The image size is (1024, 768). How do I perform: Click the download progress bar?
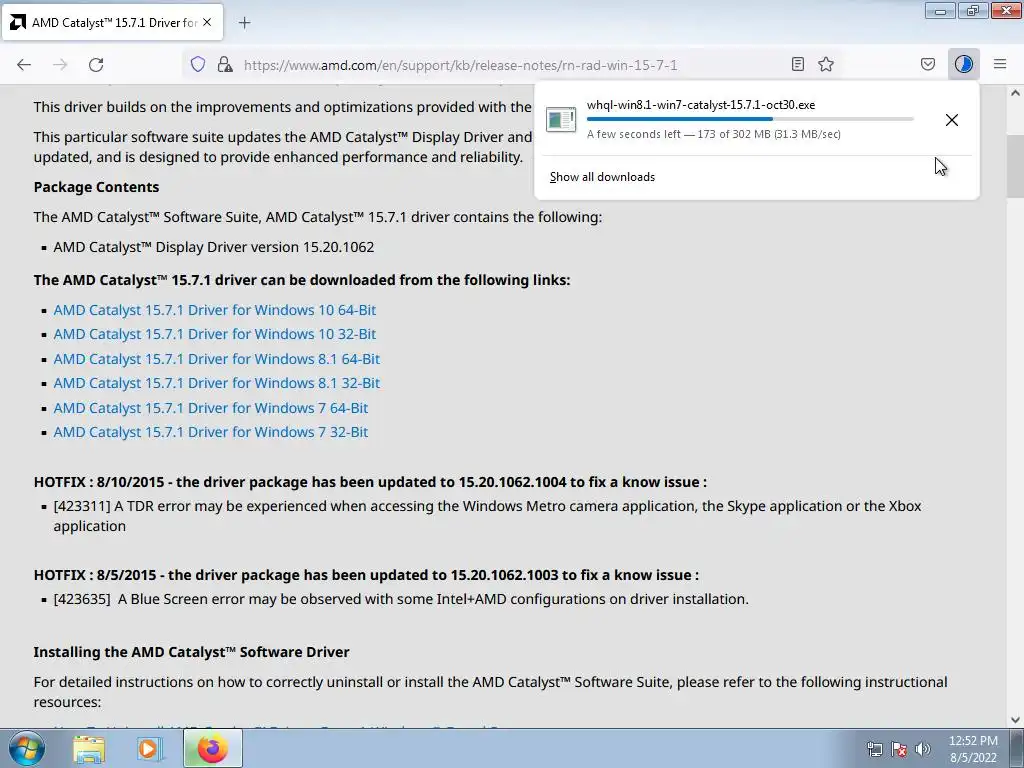(x=750, y=119)
